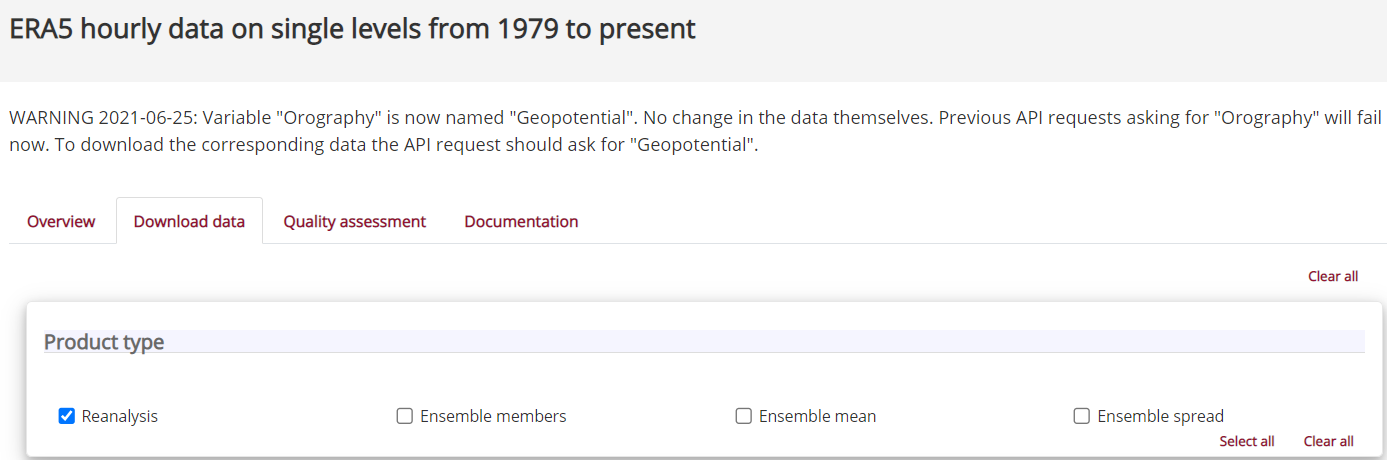Tick the Ensemble mean checkbox box

point(744,416)
